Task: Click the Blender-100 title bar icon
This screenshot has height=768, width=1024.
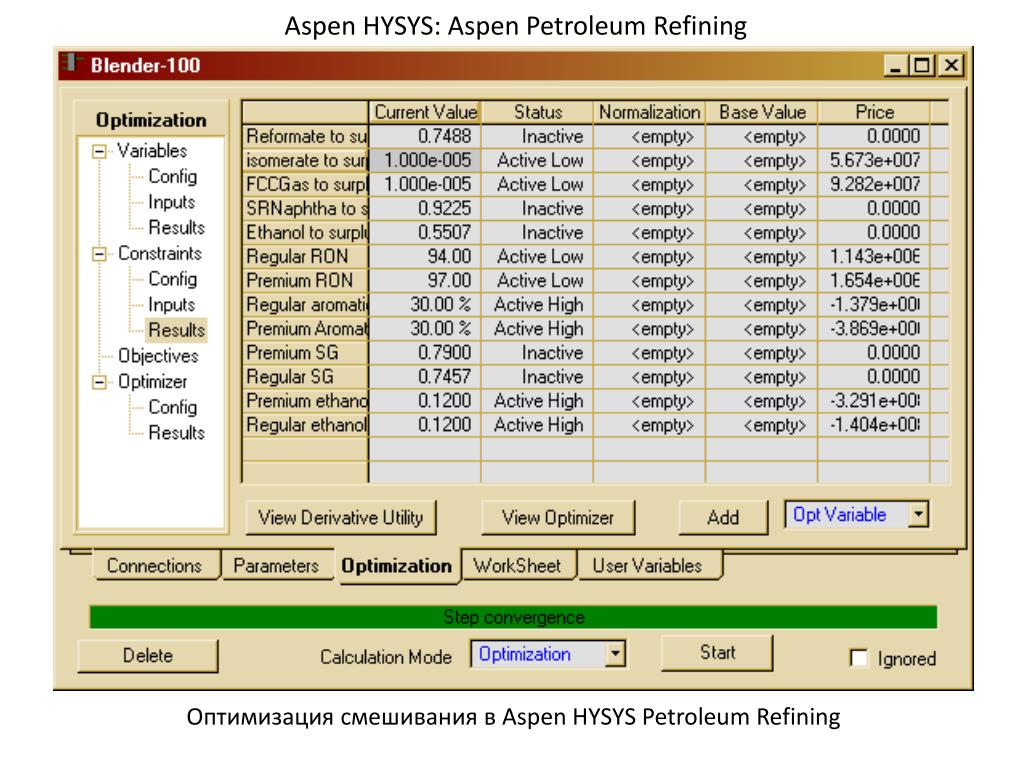Action: (x=72, y=63)
